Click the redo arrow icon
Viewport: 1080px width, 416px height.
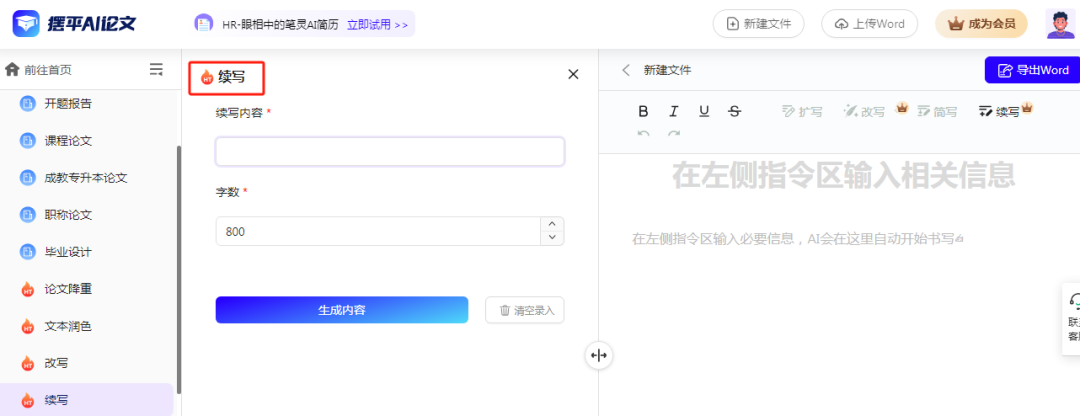click(x=674, y=134)
